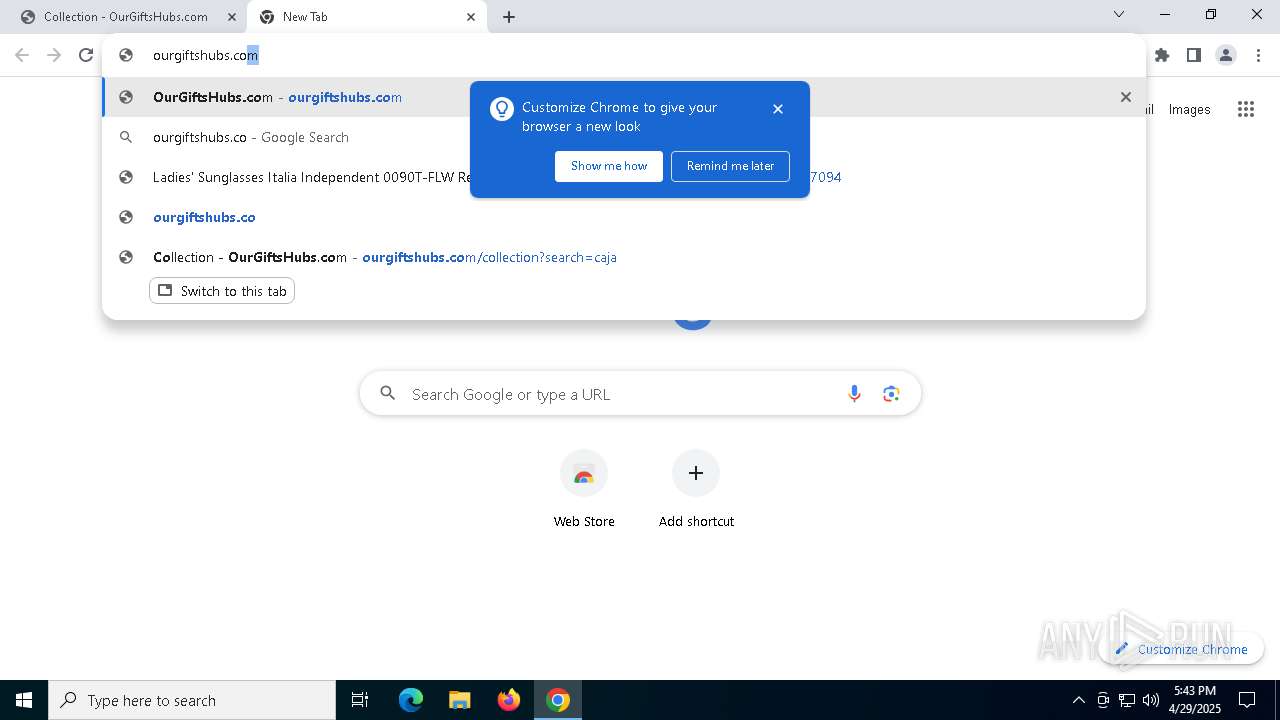Switch to Collection - OurGiftsHubs.com tab
Viewport: 1280px width, 720px height.
pyautogui.click(x=124, y=17)
